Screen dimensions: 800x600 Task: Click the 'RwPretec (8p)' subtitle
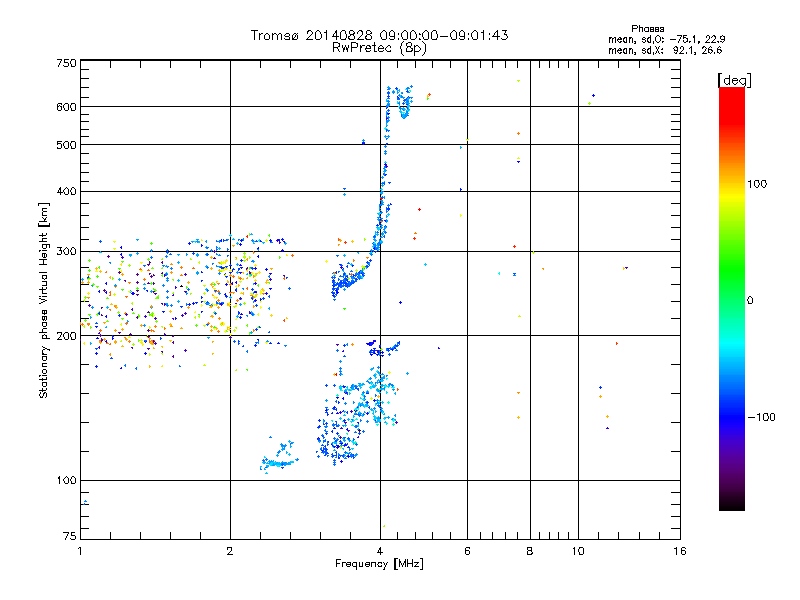point(379,48)
